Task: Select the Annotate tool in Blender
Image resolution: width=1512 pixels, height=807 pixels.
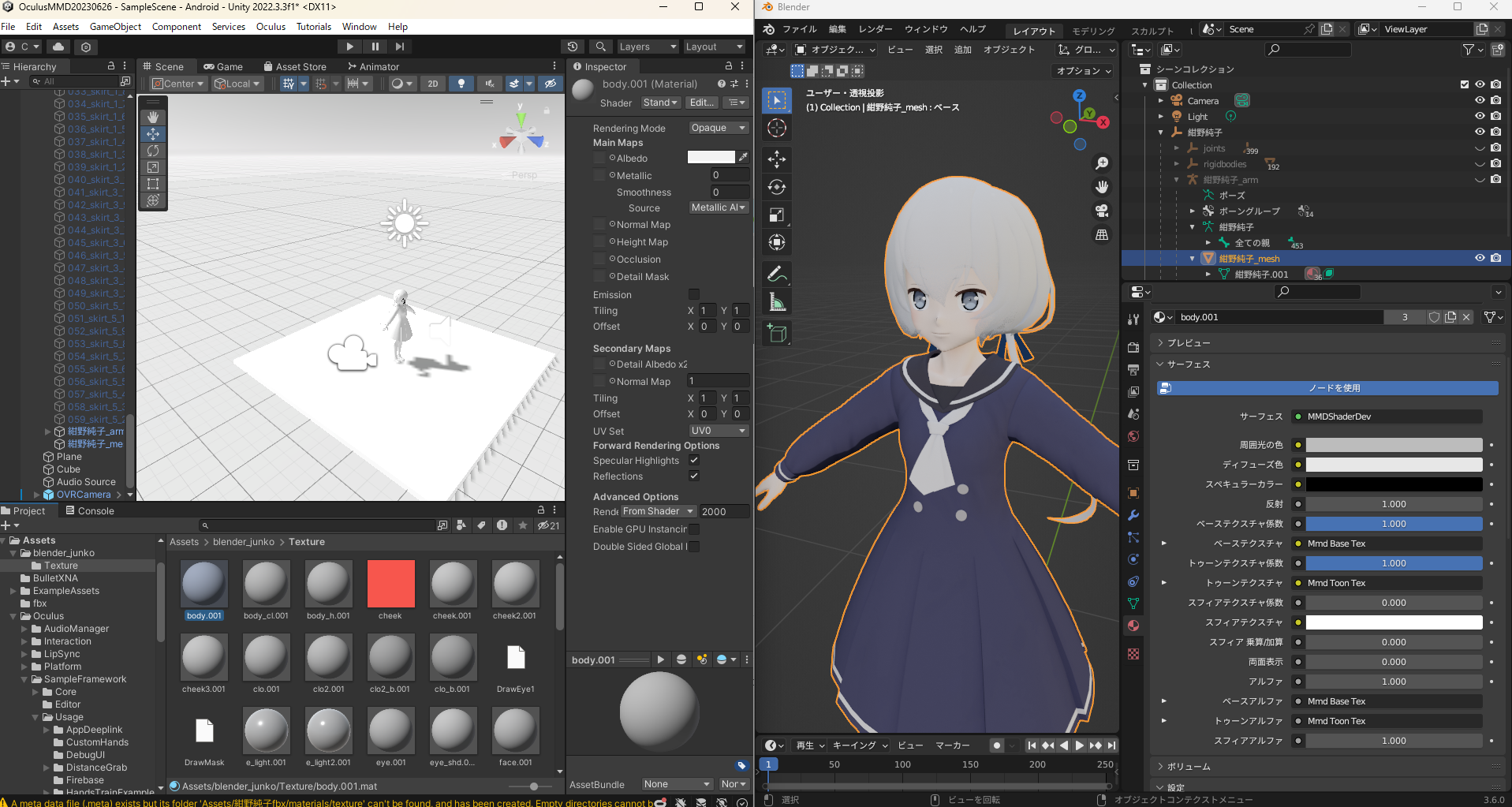Action: pyautogui.click(x=777, y=274)
